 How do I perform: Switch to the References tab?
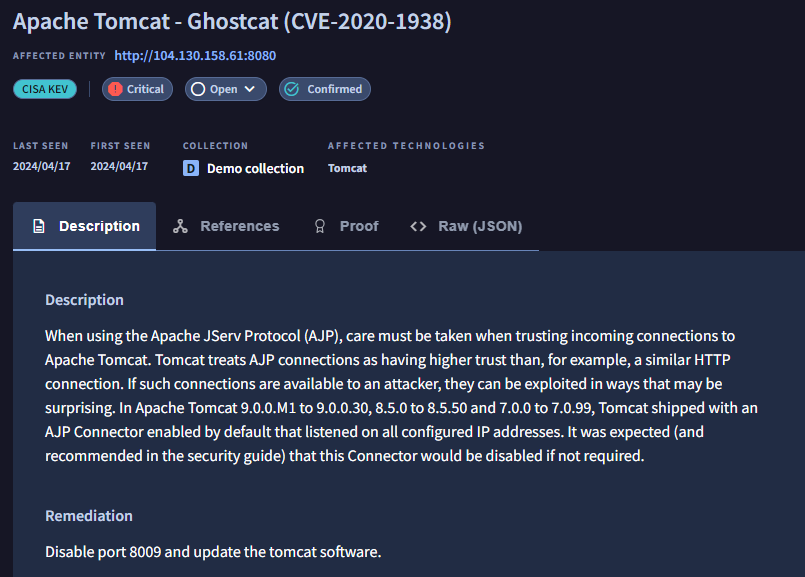pos(239,226)
